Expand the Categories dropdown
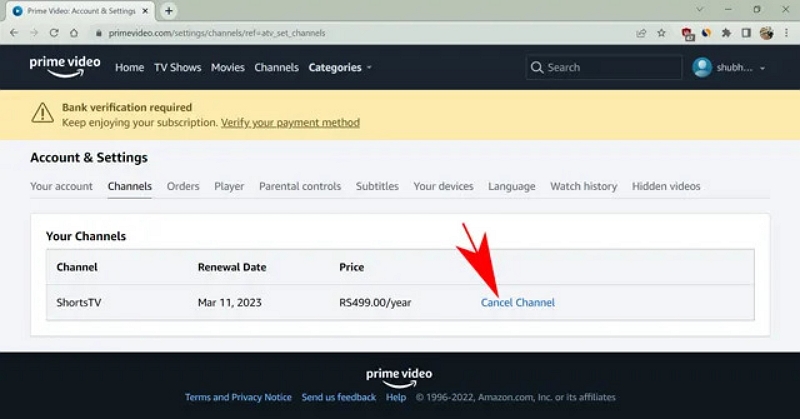800x419 pixels. click(339, 68)
